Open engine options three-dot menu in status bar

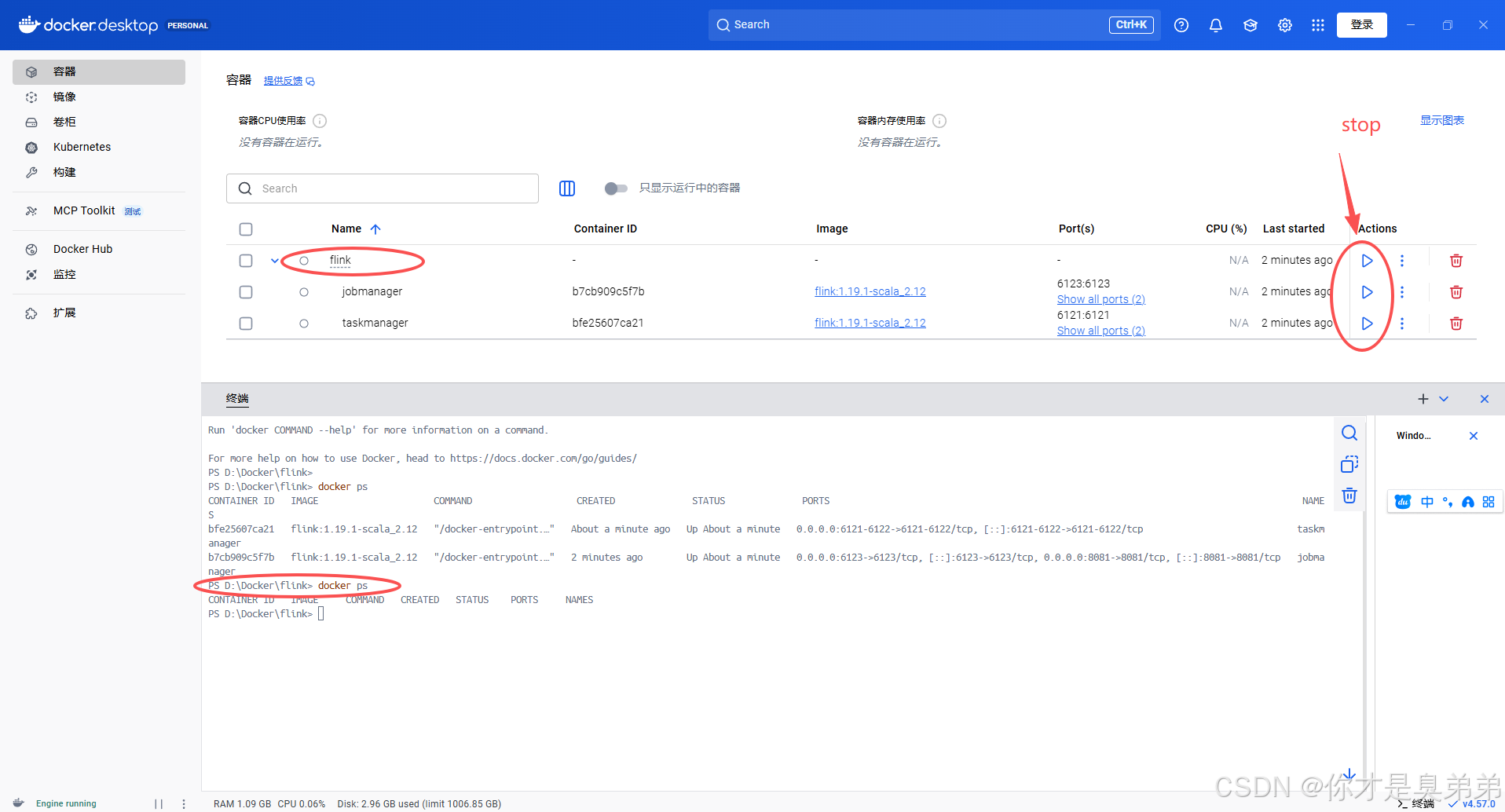(x=184, y=803)
